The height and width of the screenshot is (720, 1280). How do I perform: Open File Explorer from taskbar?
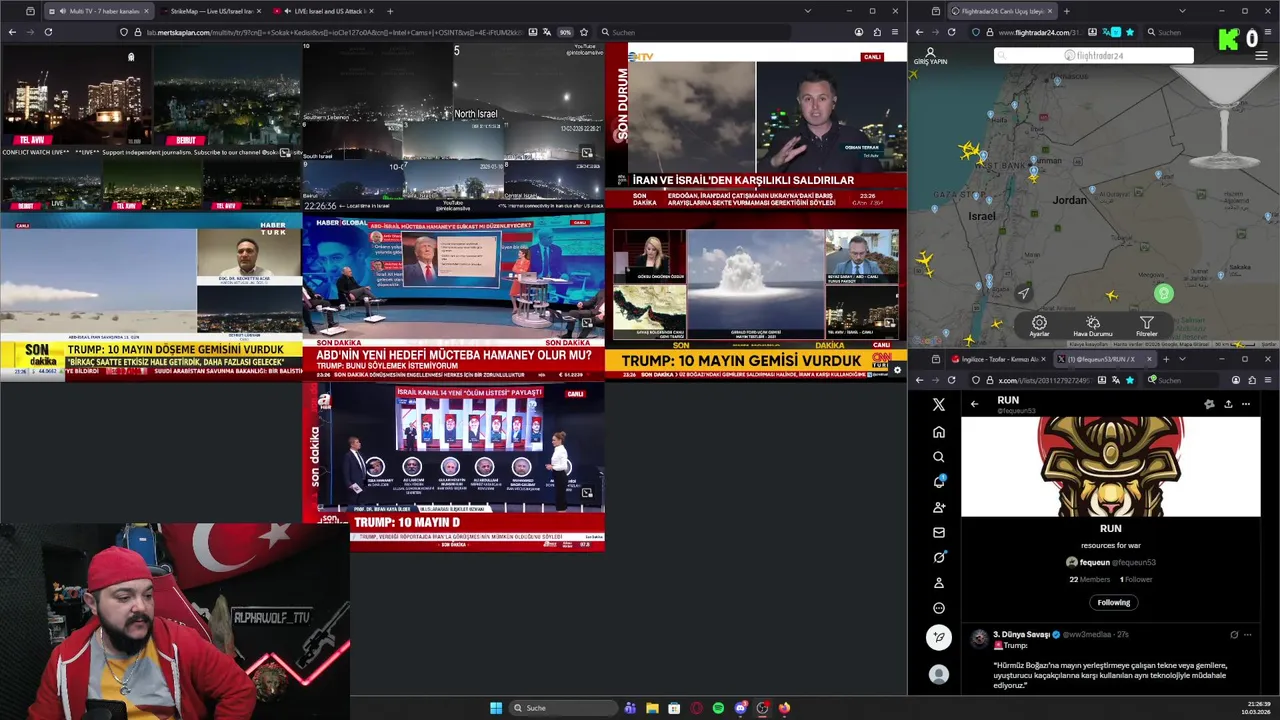tap(652, 708)
